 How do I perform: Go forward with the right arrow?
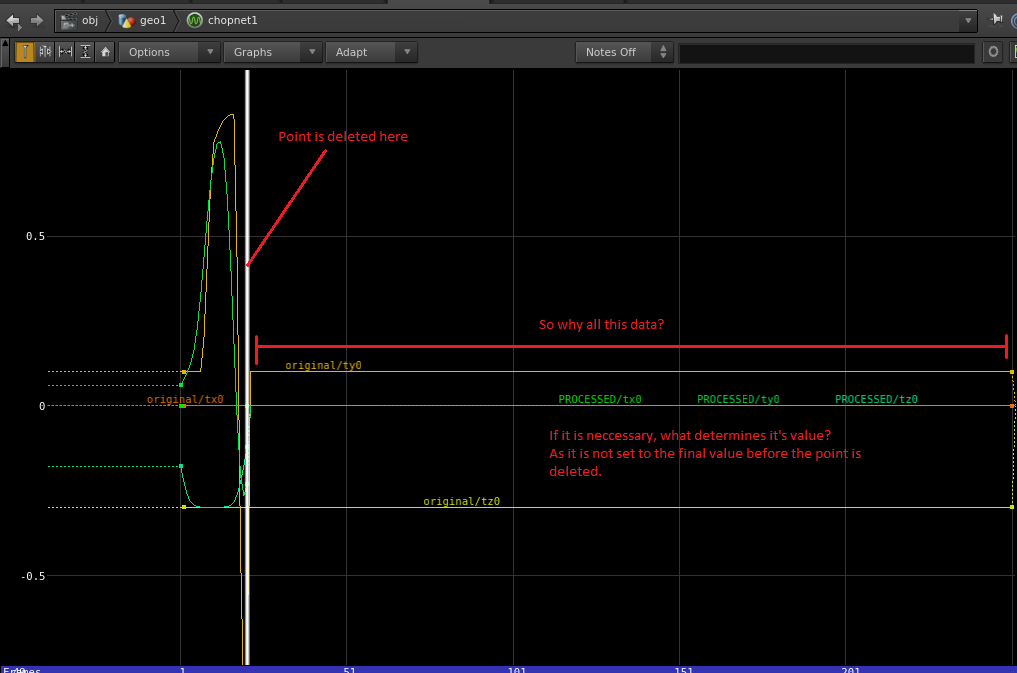[x=37, y=21]
